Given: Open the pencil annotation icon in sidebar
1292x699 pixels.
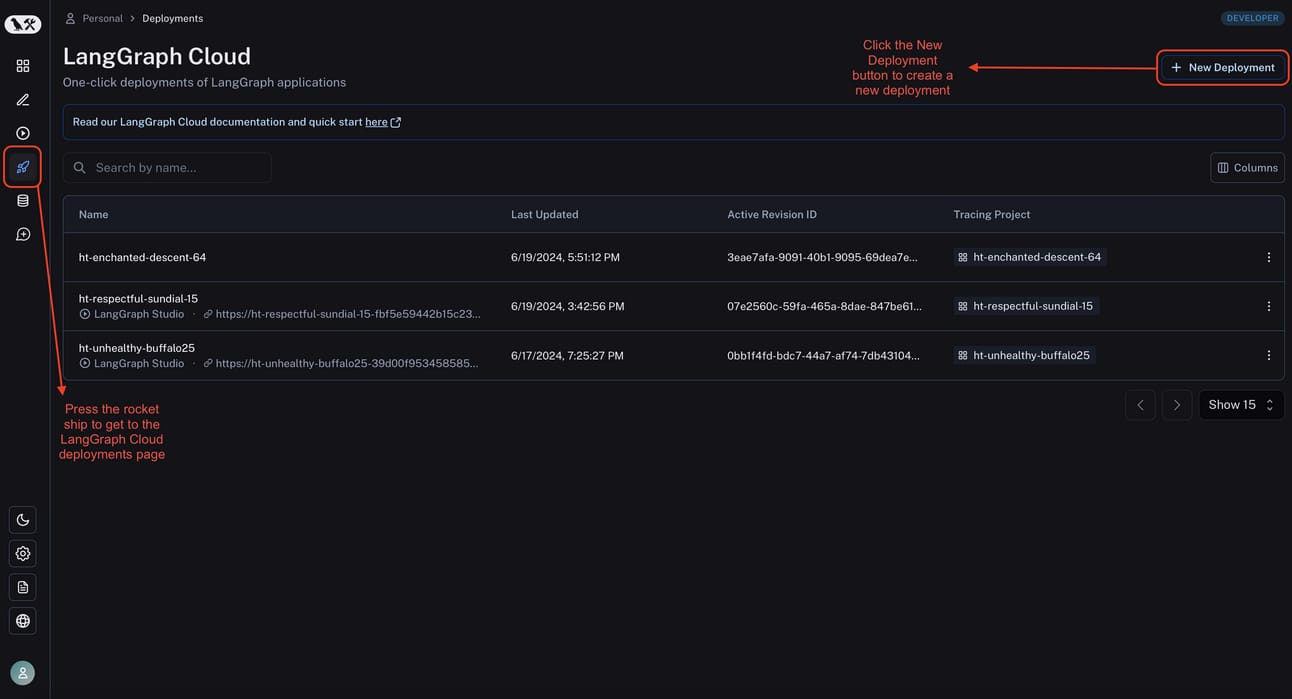Looking at the screenshot, I should click(x=23, y=100).
